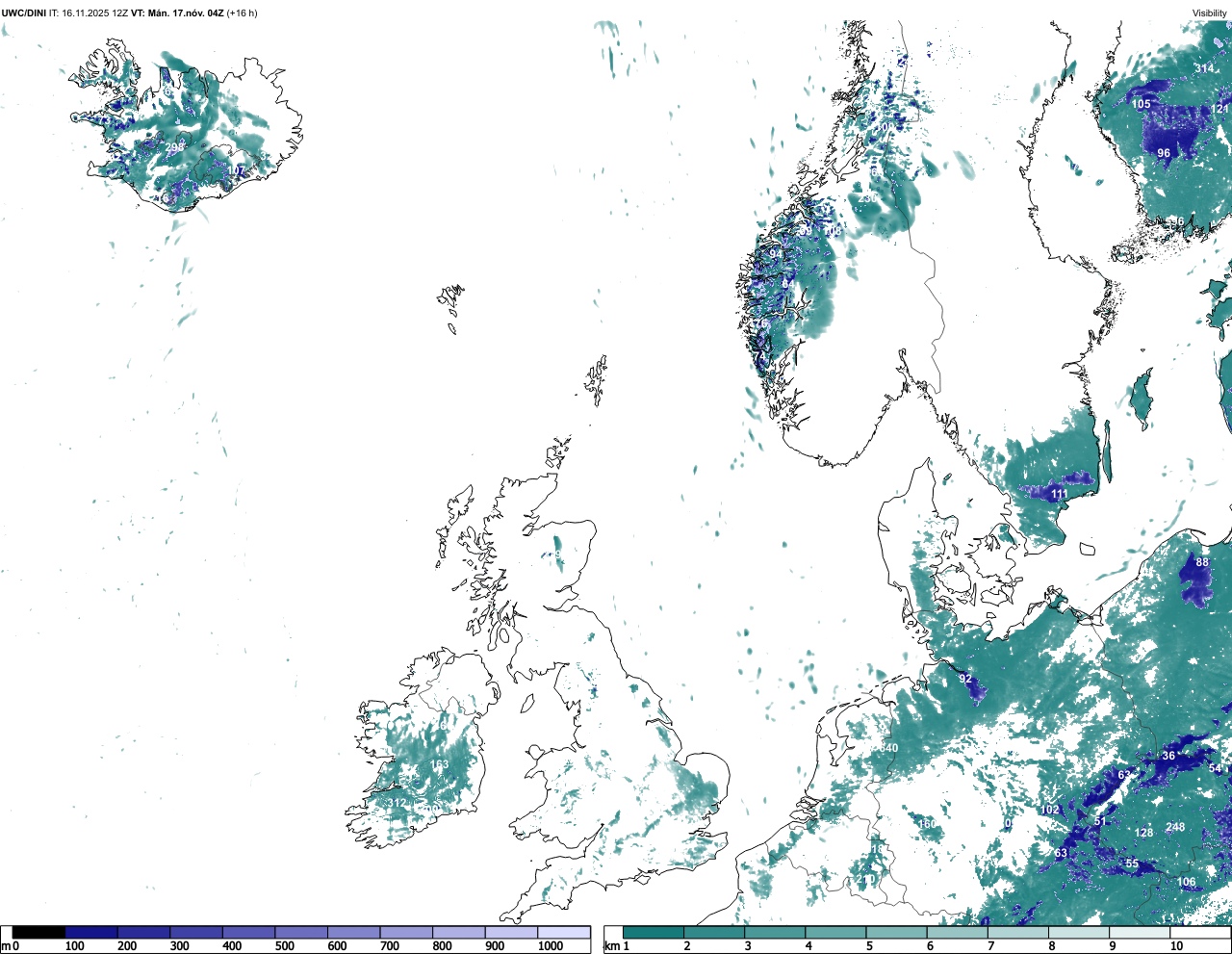
Task: Click the 500–600 m legend swatch
Action: coord(301,932)
